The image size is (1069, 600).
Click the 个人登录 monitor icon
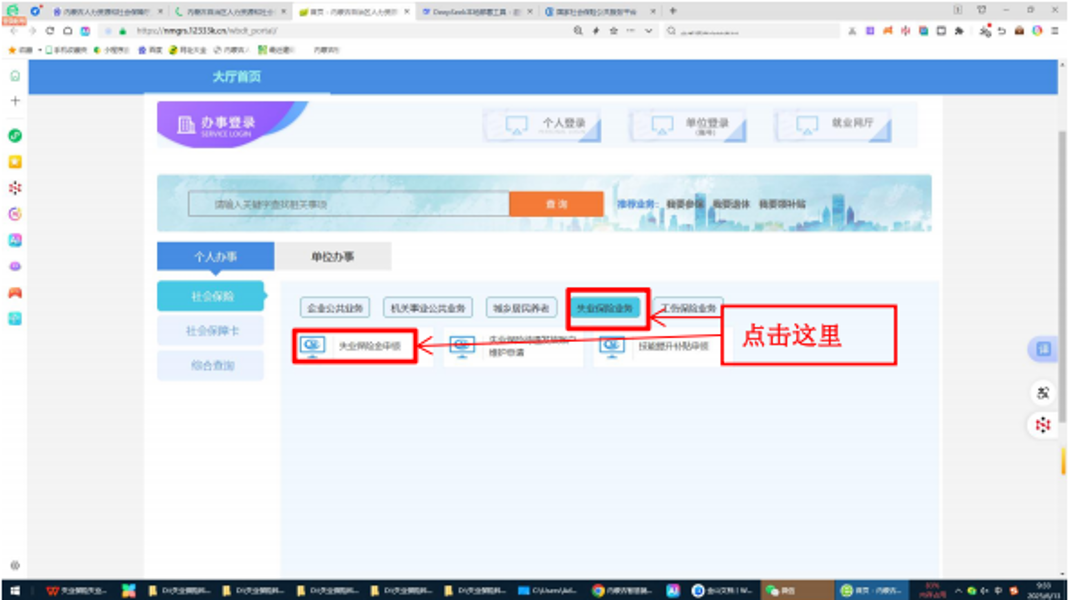click(x=516, y=125)
